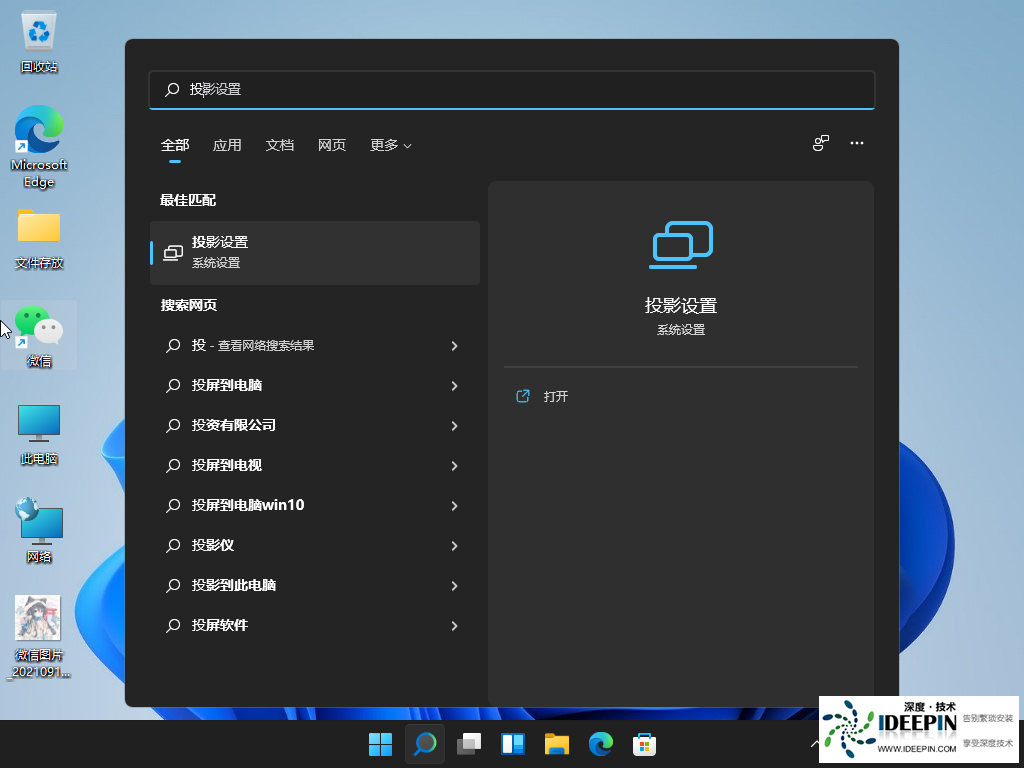The height and width of the screenshot is (768, 1024).
Task: Switch to the 文档 tab
Action: click(280, 145)
